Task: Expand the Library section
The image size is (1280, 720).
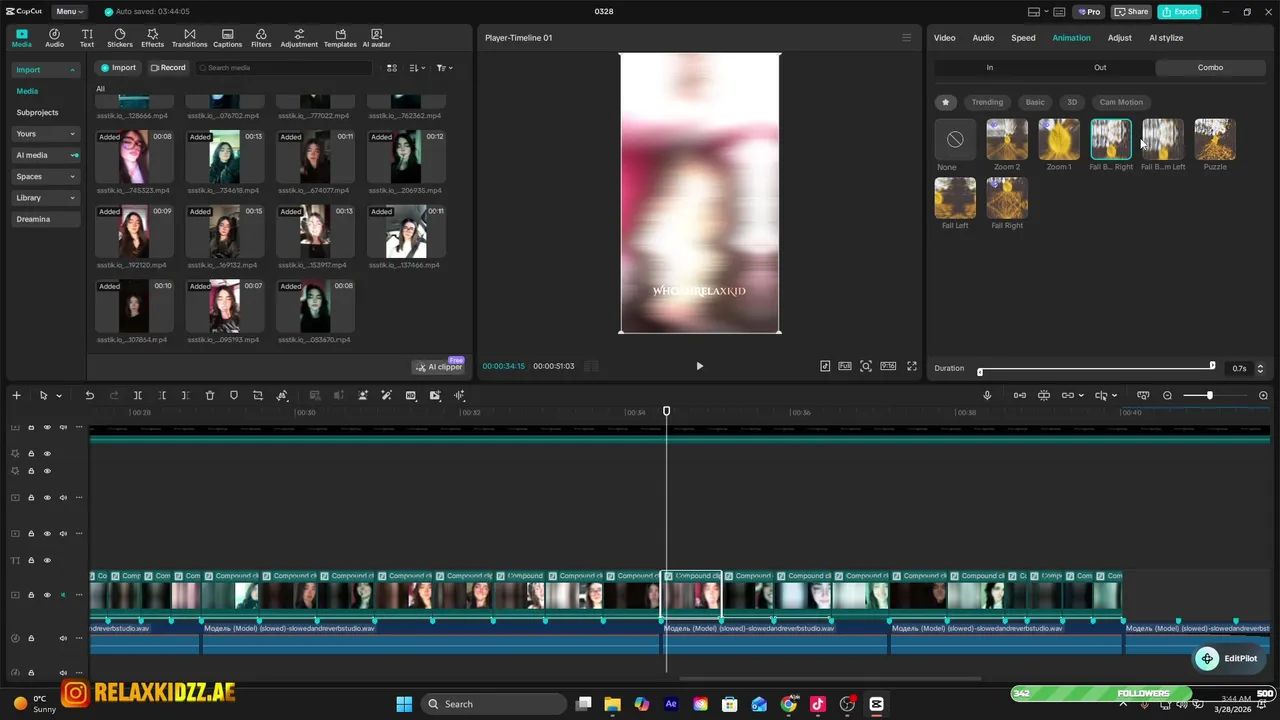Action: (x=46, y=198)
